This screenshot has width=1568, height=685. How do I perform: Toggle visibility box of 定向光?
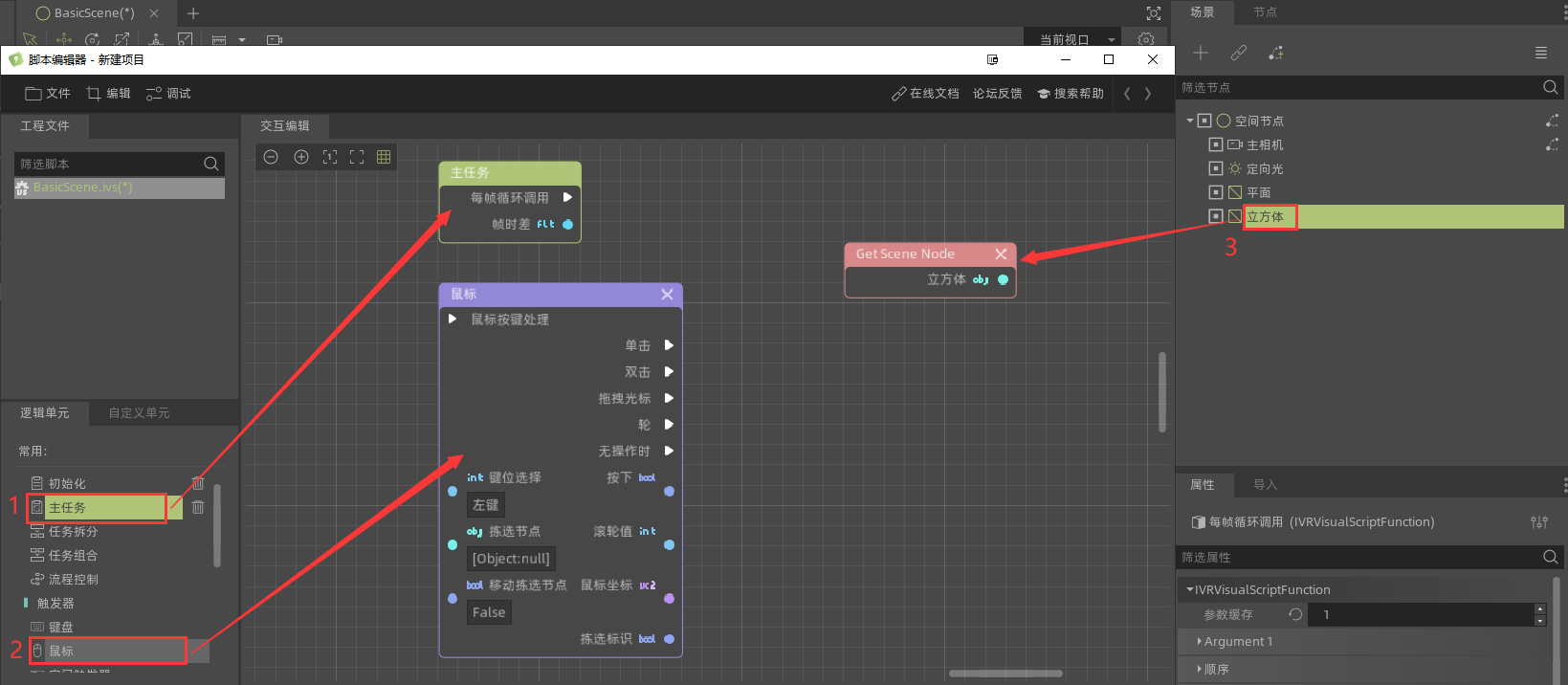tap(1216, 168)
